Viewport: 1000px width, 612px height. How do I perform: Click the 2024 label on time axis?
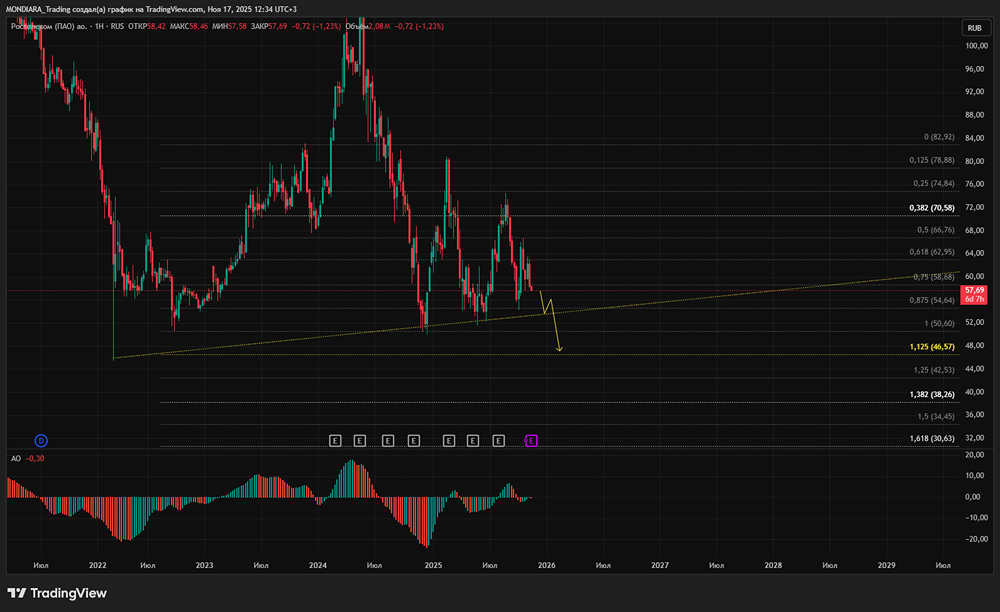click(x=318, y=565)
